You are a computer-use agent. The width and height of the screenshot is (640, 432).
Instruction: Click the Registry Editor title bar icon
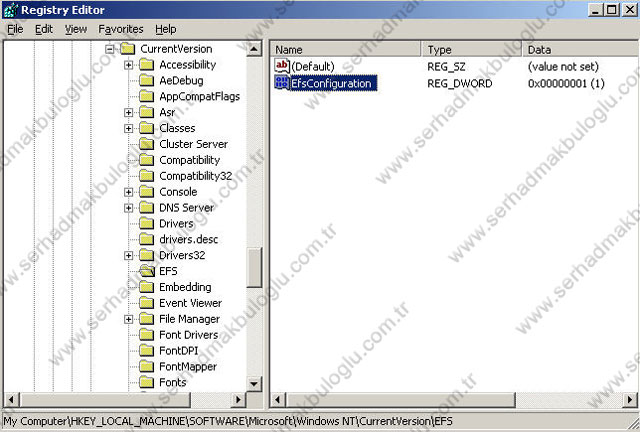pos(10,10)
